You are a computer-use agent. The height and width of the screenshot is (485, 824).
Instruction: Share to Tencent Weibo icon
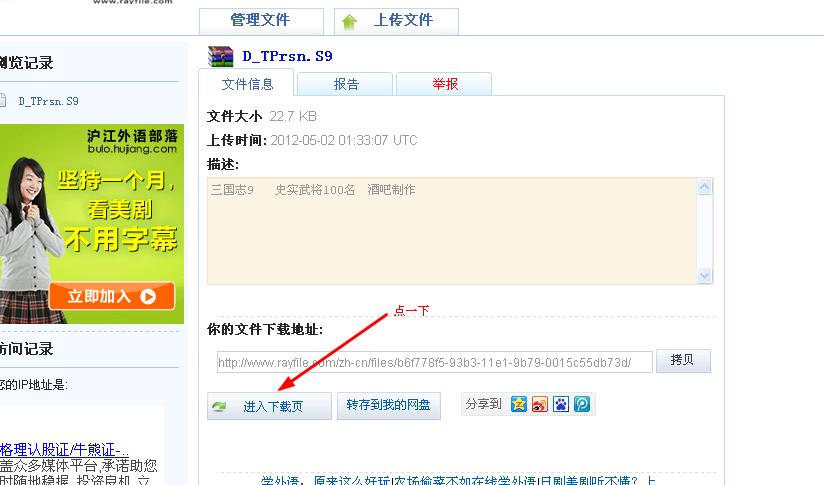coord(582,404)
